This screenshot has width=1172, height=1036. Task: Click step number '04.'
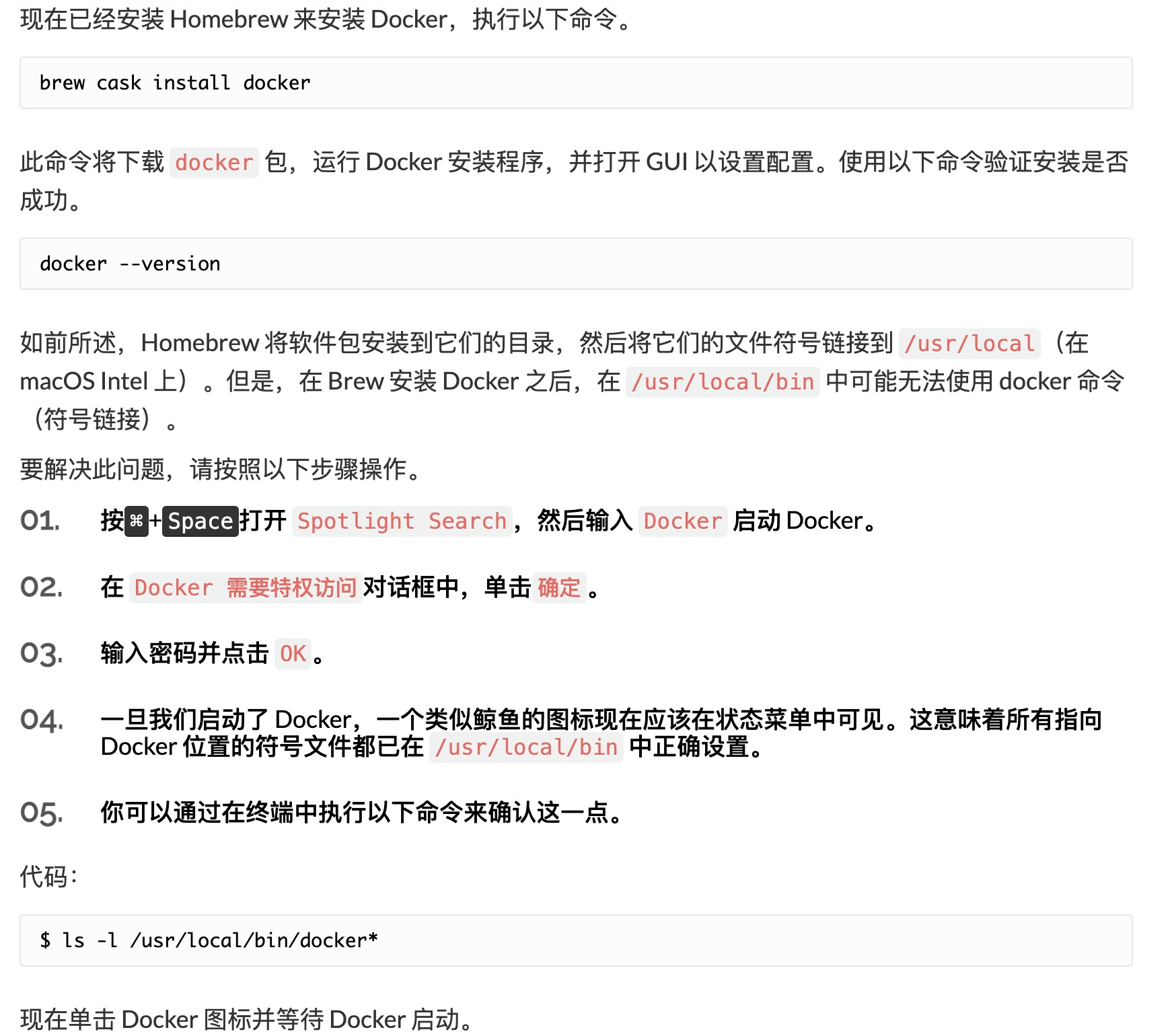click(42, 720)
